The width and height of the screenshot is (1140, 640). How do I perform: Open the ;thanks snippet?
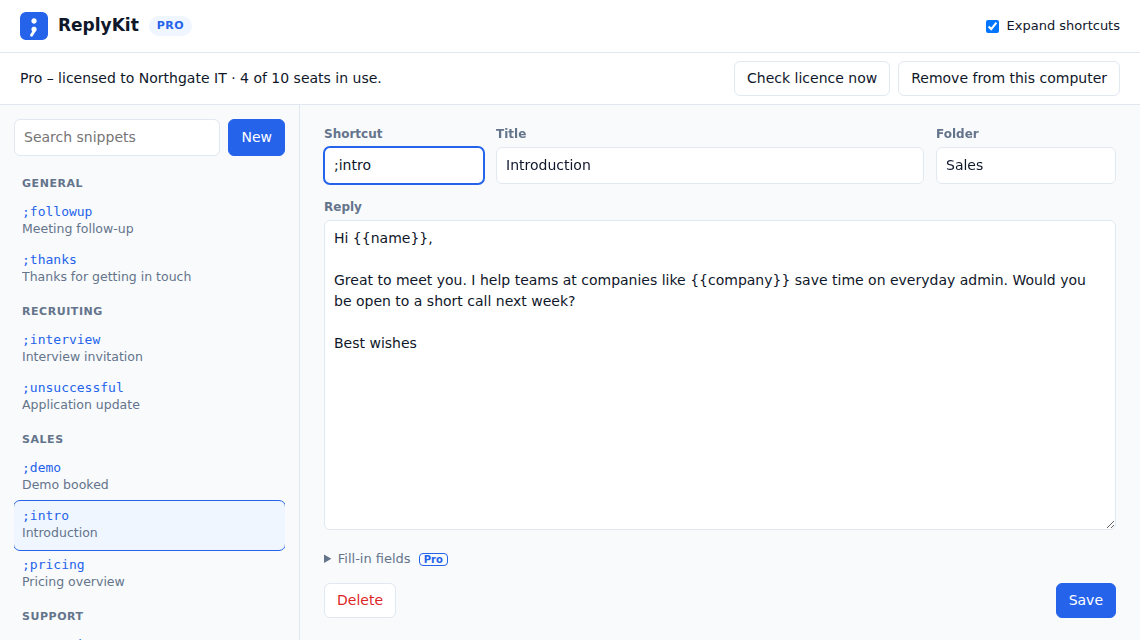click(x=150, y=268)
